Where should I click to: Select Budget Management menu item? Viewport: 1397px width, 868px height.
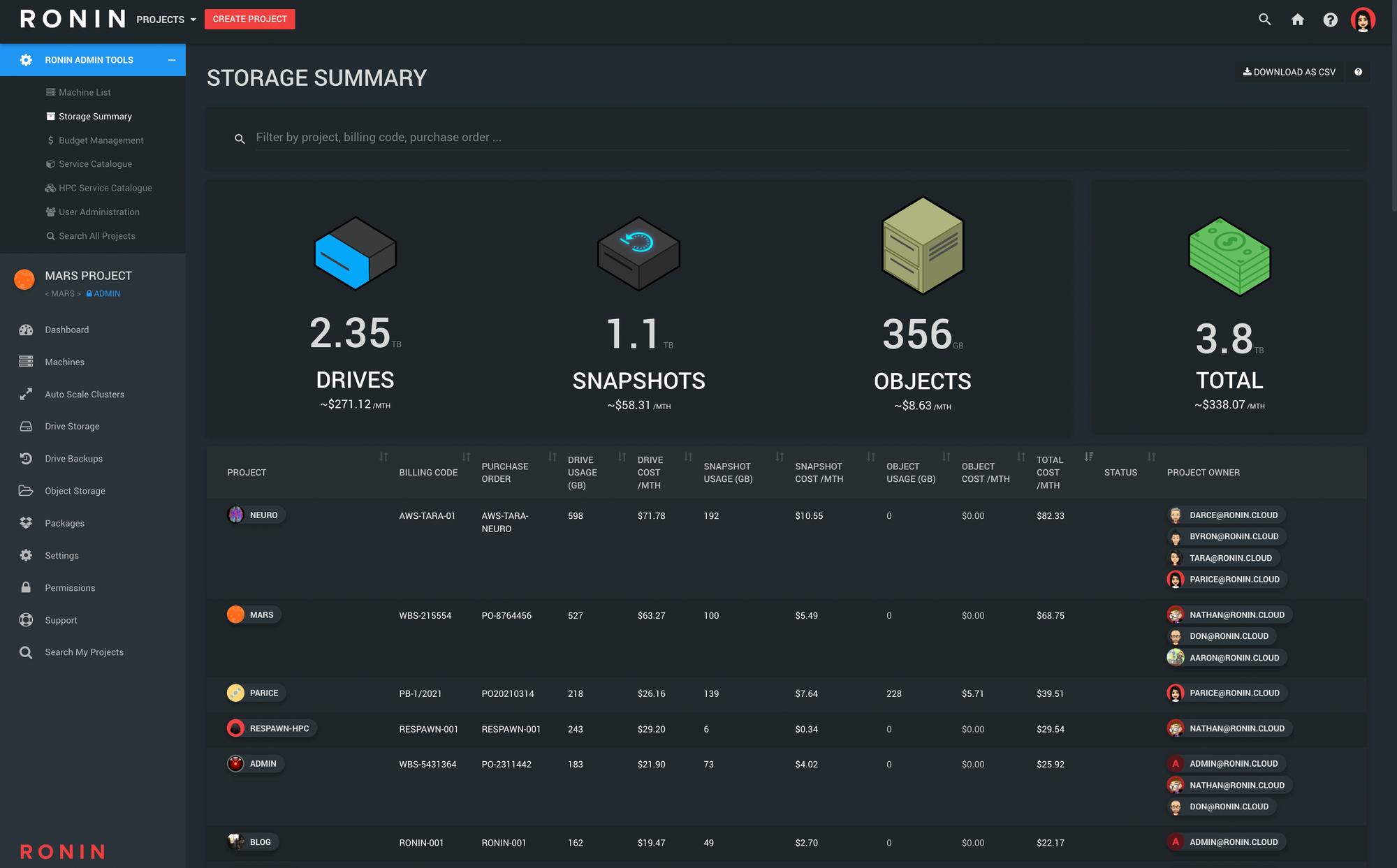[x=101, y=140]
